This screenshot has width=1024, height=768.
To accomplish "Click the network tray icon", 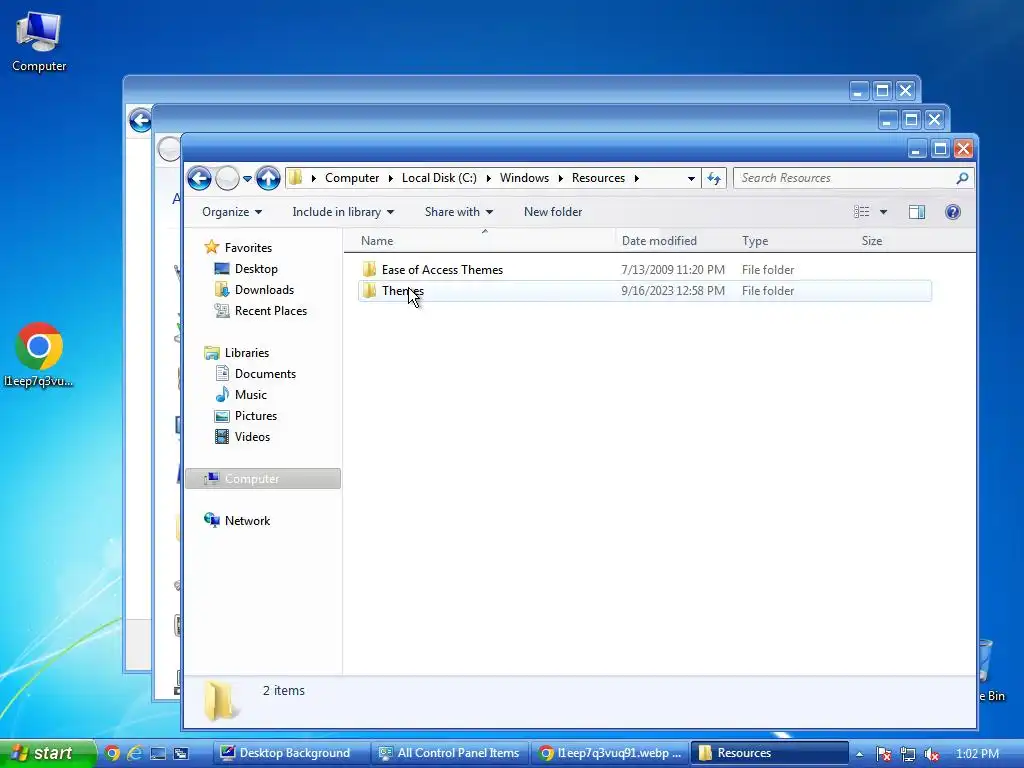I will pos(908,754).
